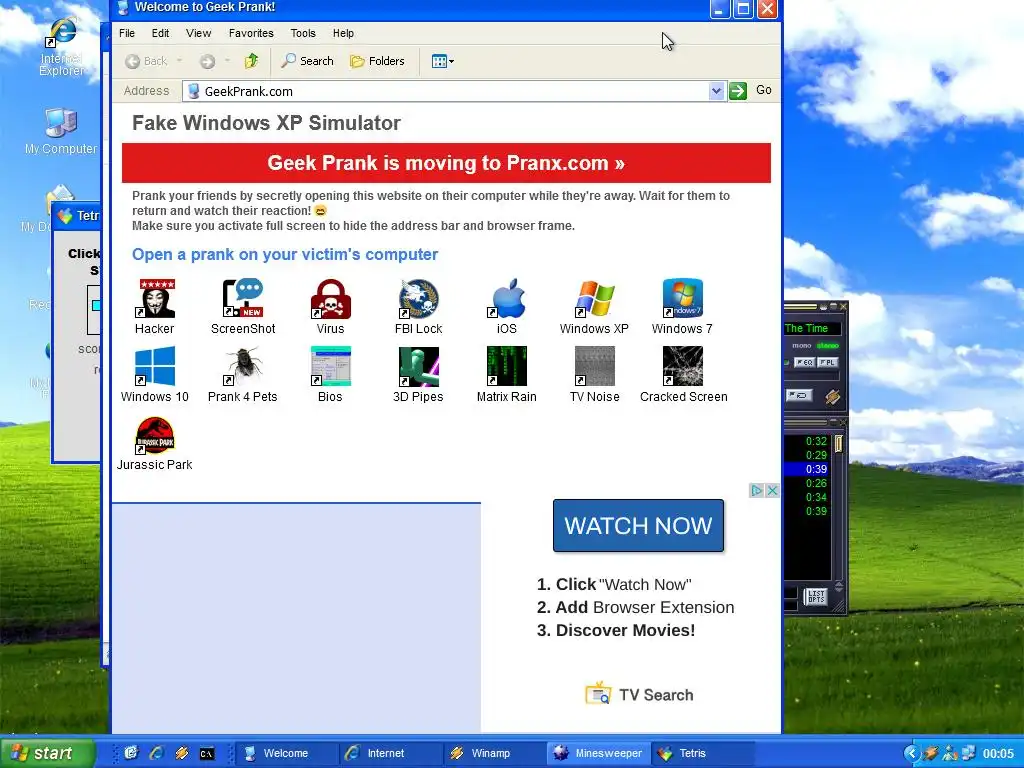The height and width of the screenshot is (768, 1024).
Task: Open the Help menu
Action: (x=343, y=33)
